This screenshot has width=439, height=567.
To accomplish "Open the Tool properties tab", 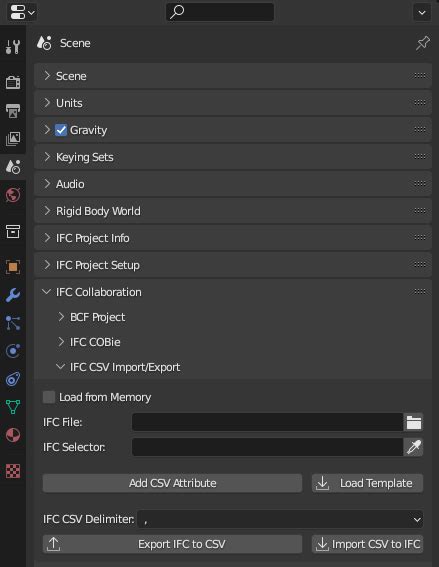I will [13, 47].
